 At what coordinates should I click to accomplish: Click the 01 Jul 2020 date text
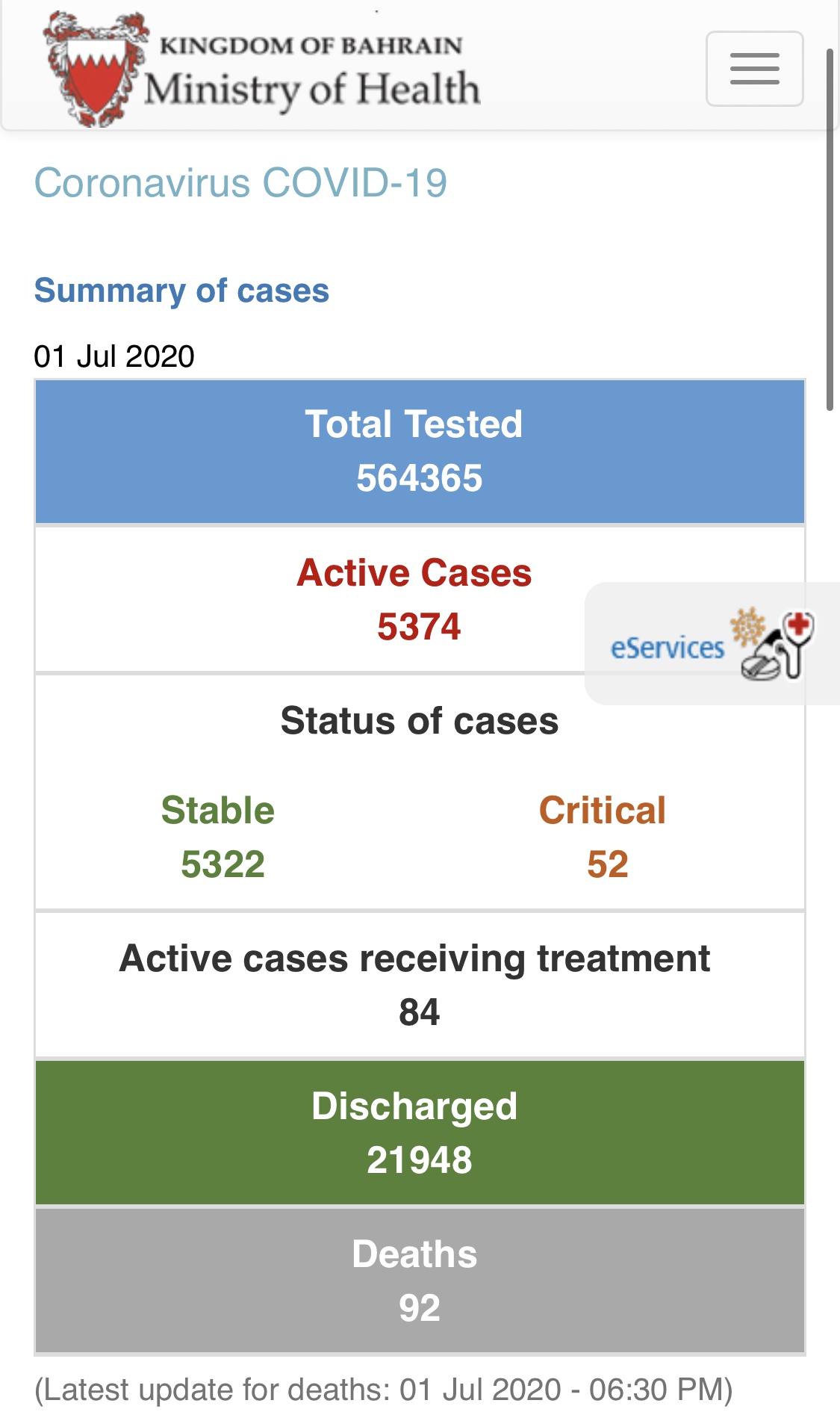114,356
